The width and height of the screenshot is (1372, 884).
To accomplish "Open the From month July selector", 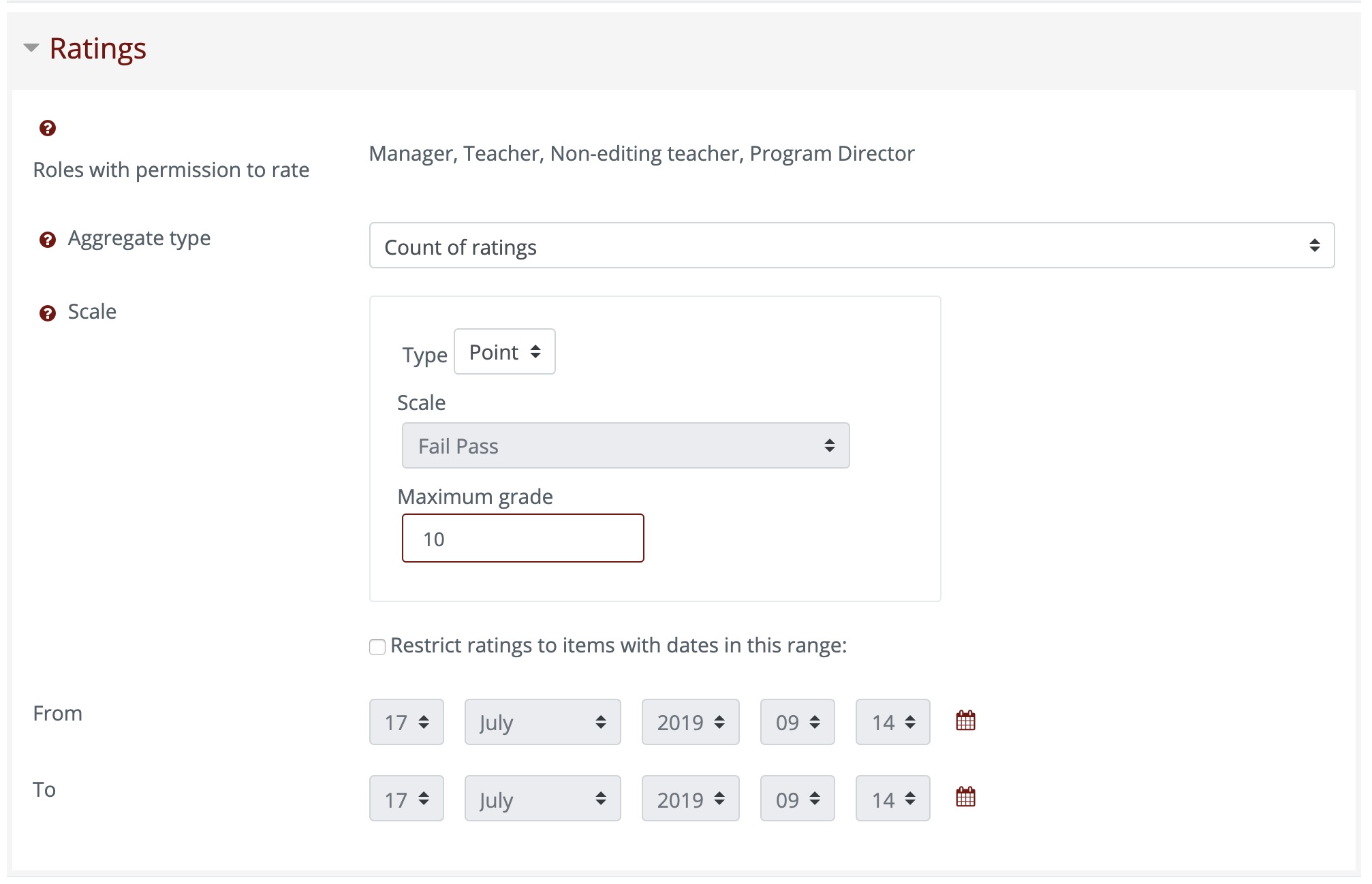I will [x=542, y=722].
